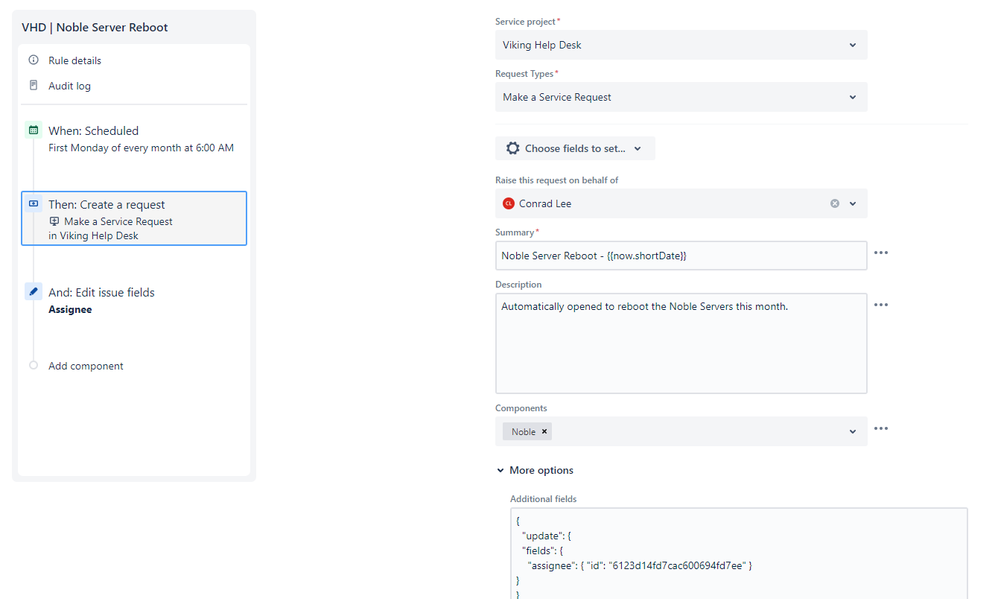Click Add component in the rule chain
Viewport: 998px width, 599px height.
click(86, 366)
